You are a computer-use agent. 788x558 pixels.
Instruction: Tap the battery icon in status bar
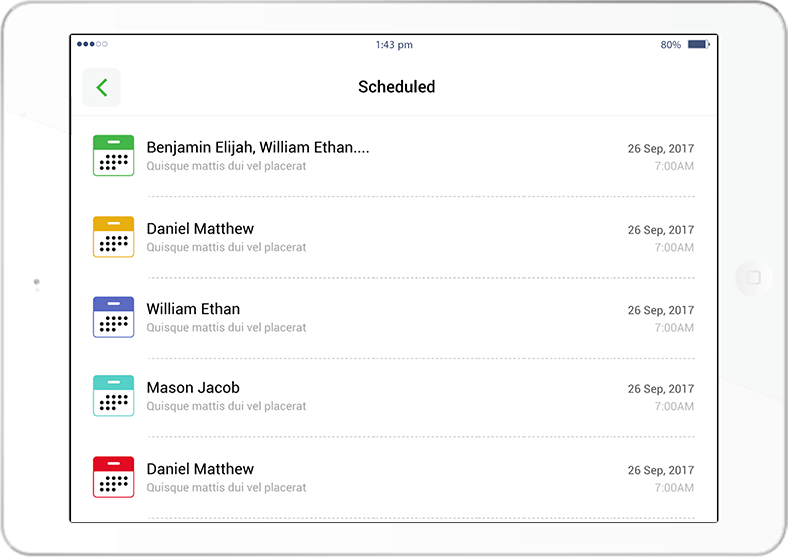pyautogui.click(x=698, y=45)
